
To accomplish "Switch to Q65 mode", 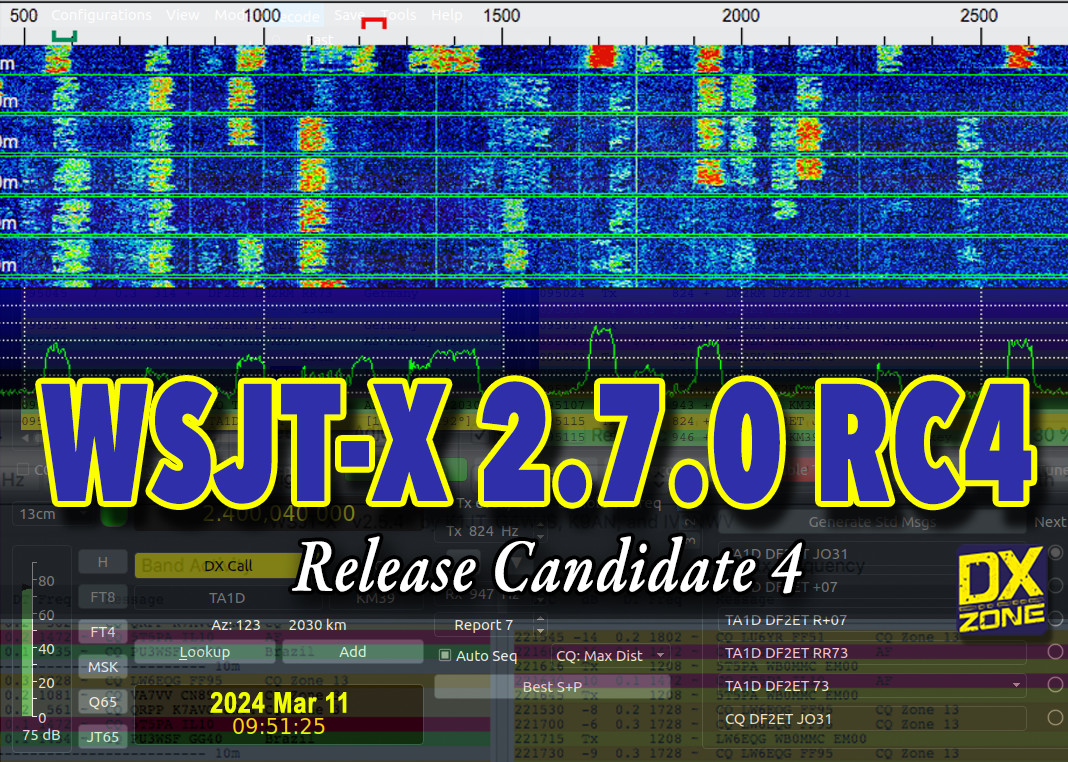I will pyautogui.click(x=102, y=701).
